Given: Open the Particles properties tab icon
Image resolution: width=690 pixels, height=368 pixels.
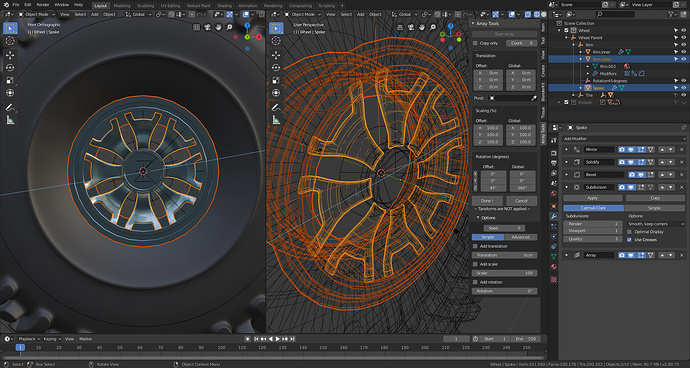Looking at the screenshot, I should 554,226.
